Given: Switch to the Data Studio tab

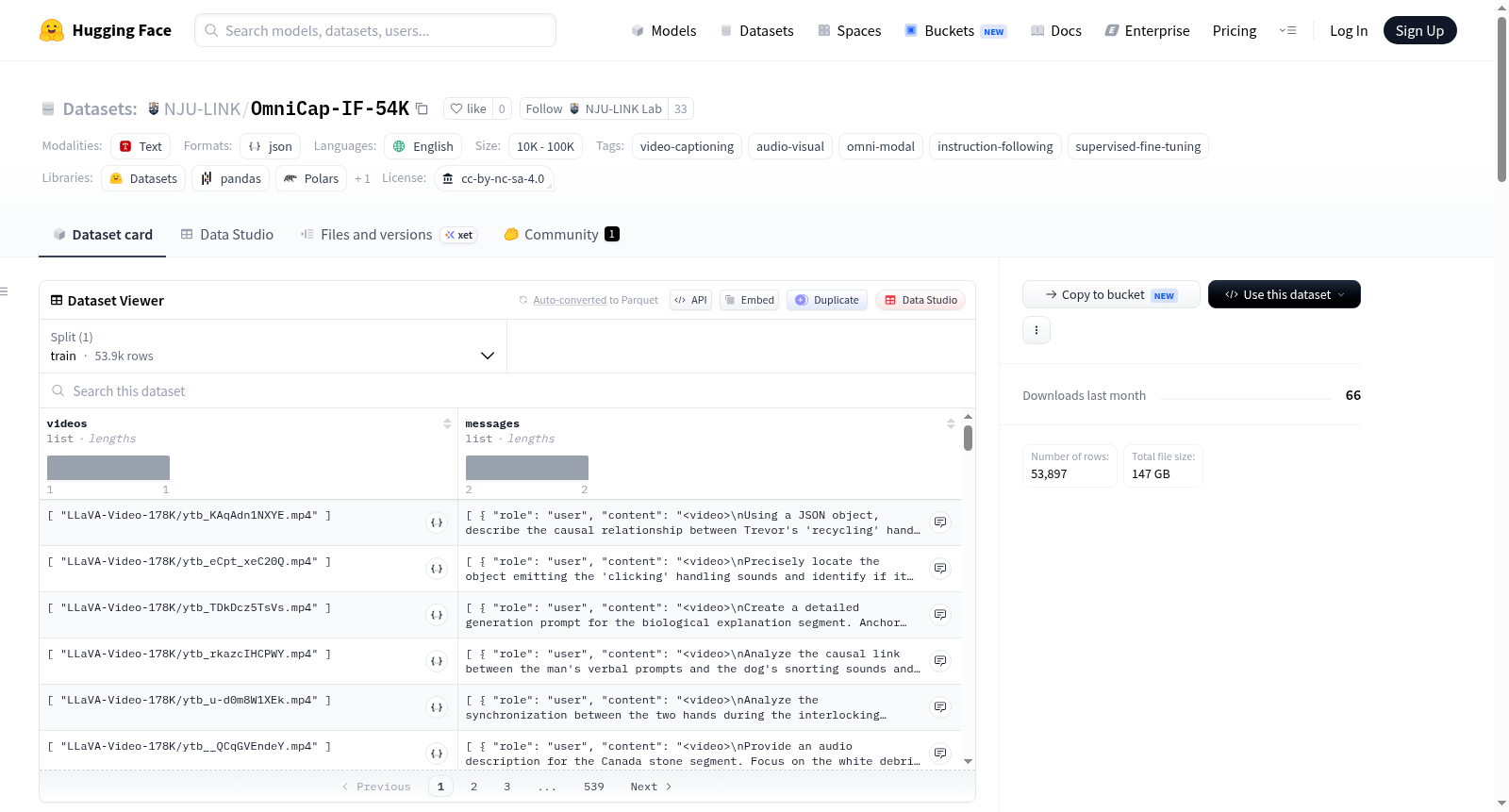Looking at the screenshot, I should (x=227, y=235).
